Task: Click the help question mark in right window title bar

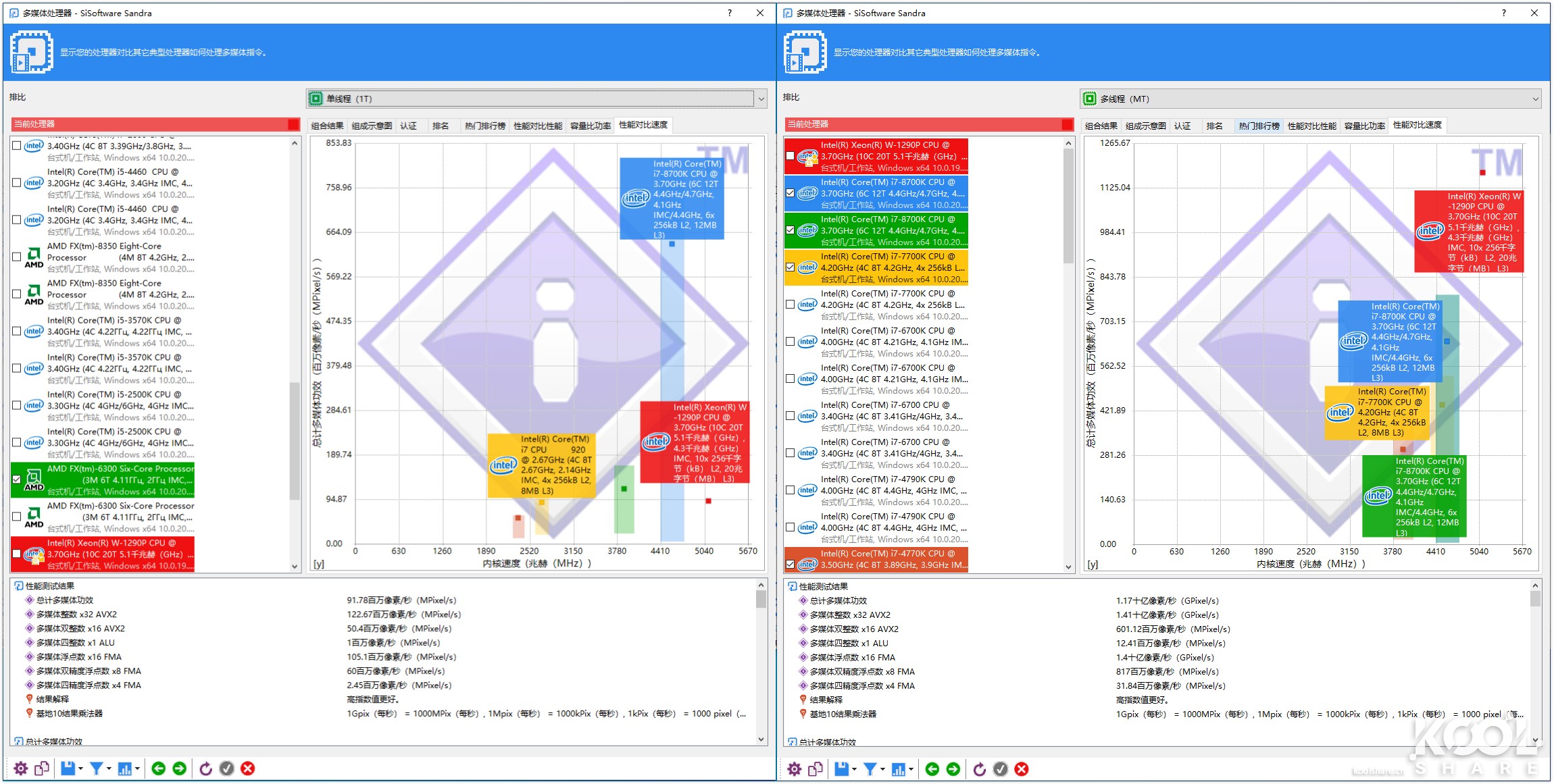Action: point(1503,13)
